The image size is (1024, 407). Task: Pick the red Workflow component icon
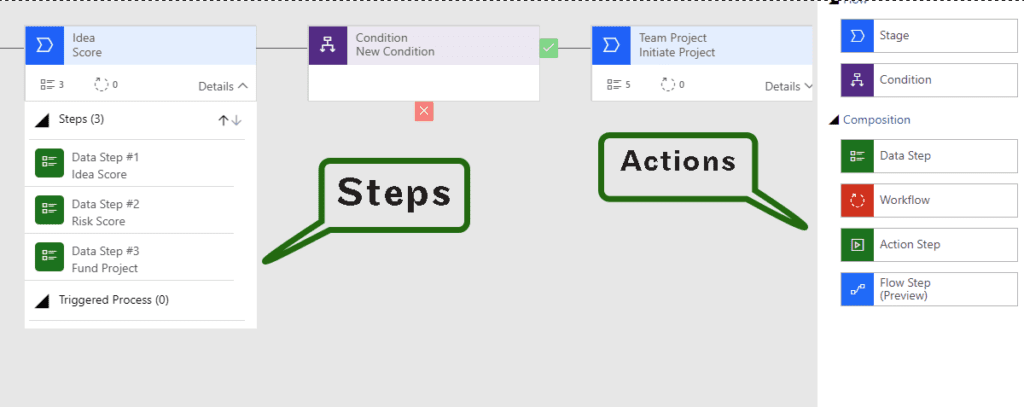[857, 201]
